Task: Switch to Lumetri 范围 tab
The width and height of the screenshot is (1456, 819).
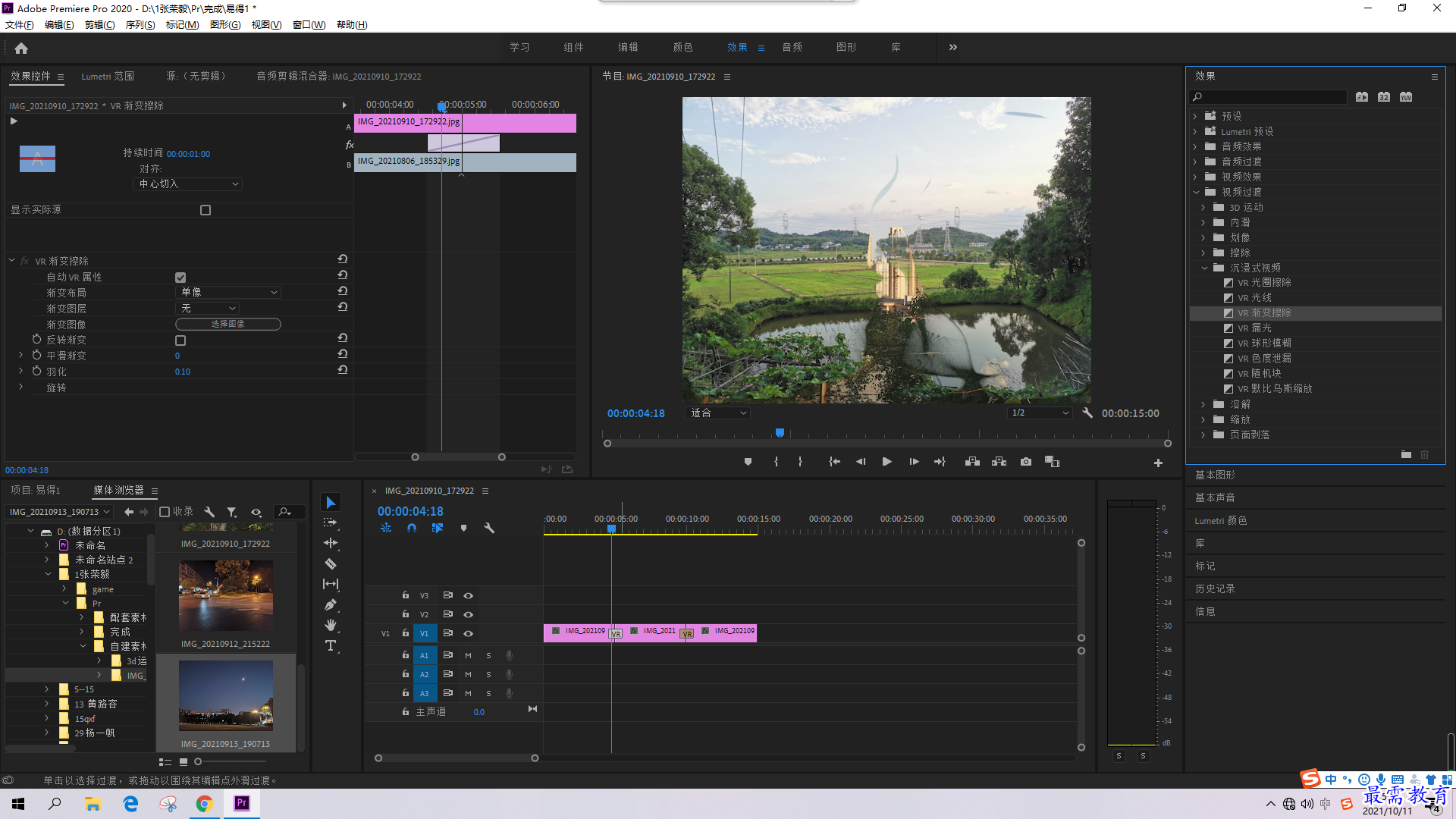Action: [x=108, y=77]
